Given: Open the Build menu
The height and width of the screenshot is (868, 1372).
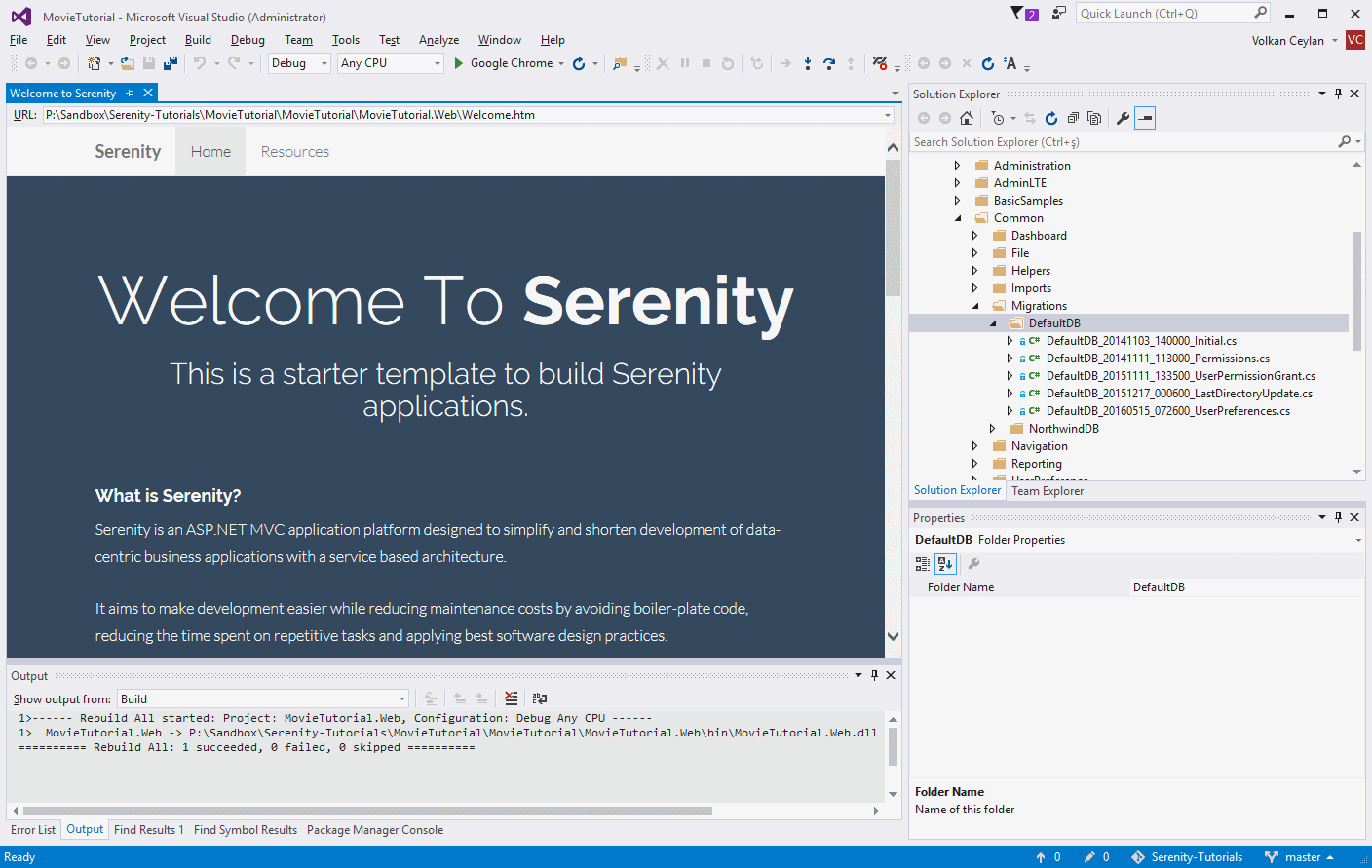Looking at the screenshot, I should 198,40.
